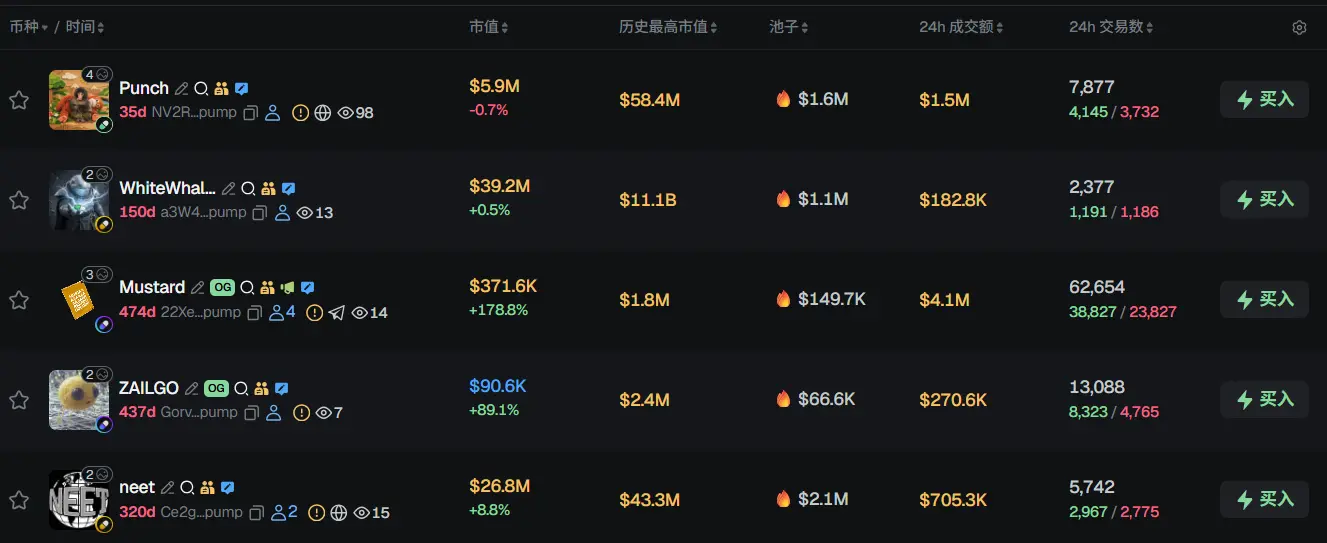Sort by the 市值 column header
The image size is (1327, 543).
point(488,27)
